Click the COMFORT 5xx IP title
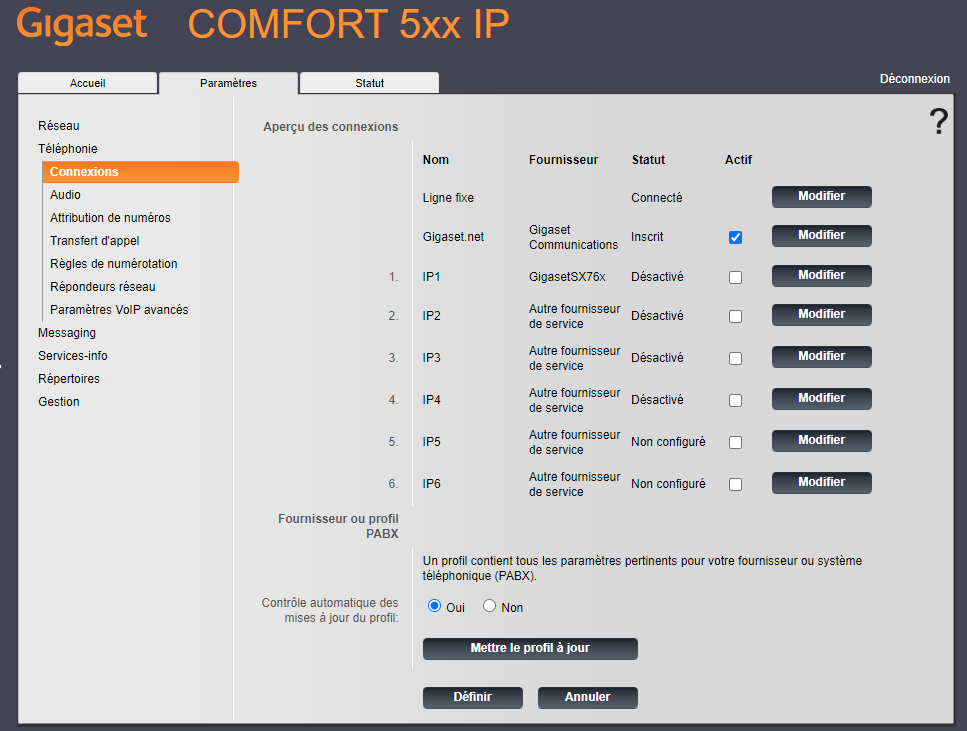967x731 pixels. 348,25
